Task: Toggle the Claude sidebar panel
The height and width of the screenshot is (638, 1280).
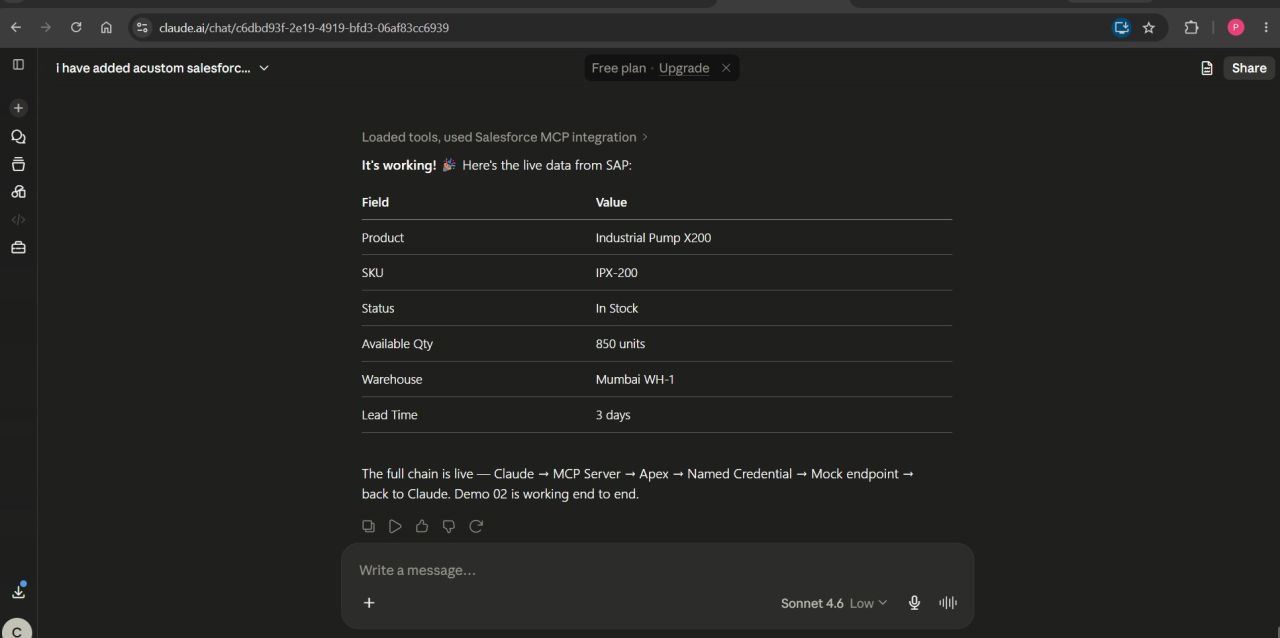Action: 18,65
